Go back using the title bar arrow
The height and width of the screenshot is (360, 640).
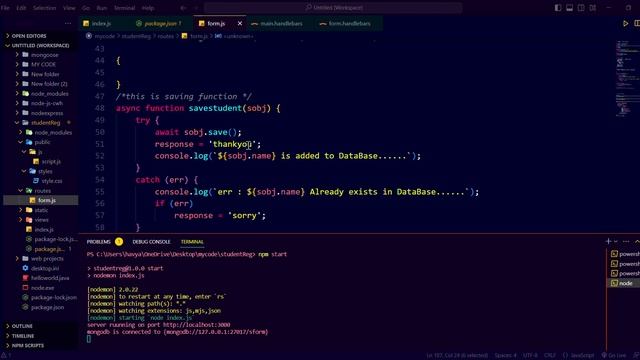[x=183, y=8]
